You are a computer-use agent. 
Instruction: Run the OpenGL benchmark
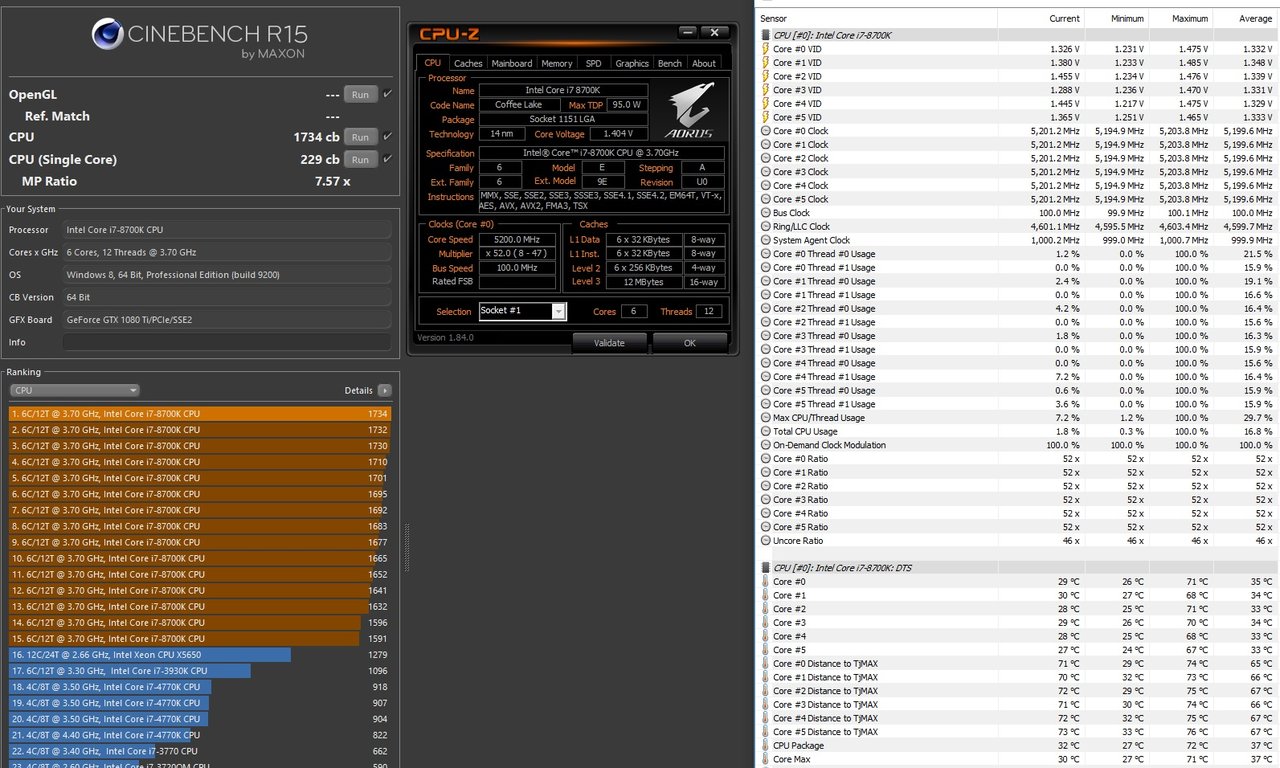click(x=360, y=94)
